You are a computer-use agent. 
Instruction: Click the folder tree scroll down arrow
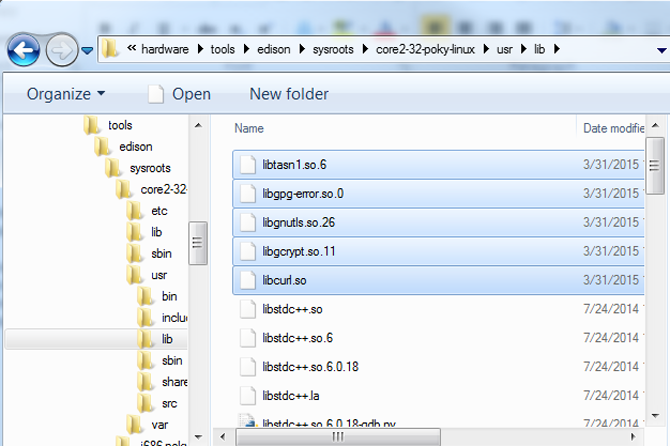(x=198, y=437)
